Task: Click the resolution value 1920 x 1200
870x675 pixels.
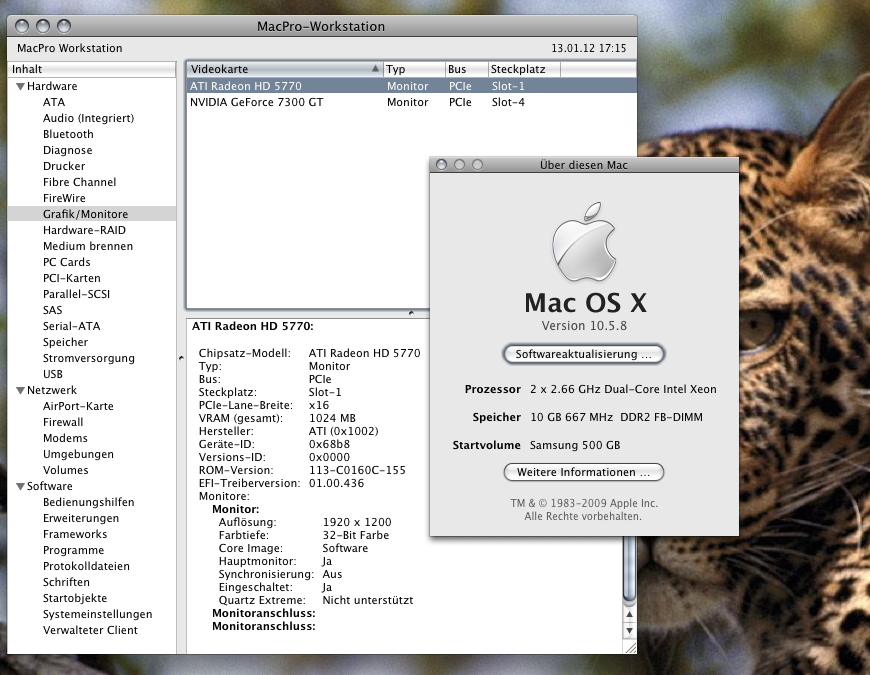Action: coord(357,522)
